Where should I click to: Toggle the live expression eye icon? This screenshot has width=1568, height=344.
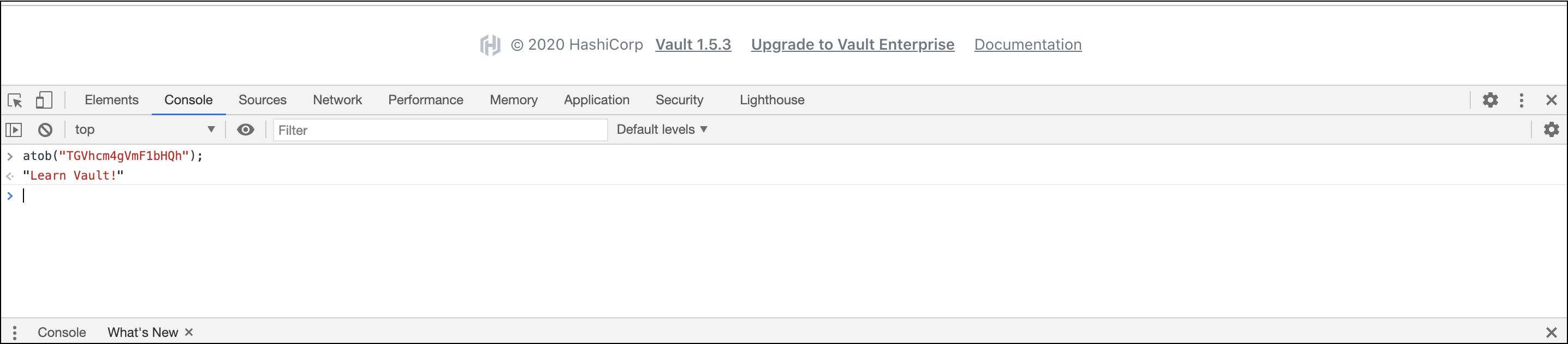pyautogui.click(x=245, y=130)
